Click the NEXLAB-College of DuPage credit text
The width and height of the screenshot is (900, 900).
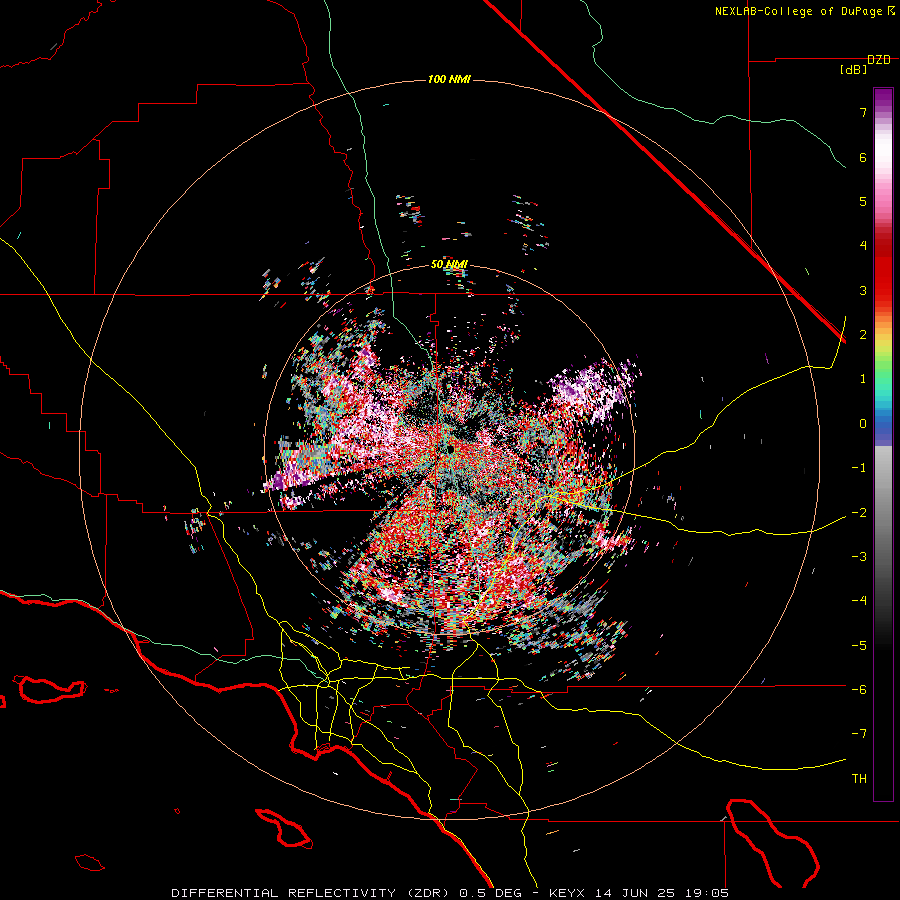(804, 11)
